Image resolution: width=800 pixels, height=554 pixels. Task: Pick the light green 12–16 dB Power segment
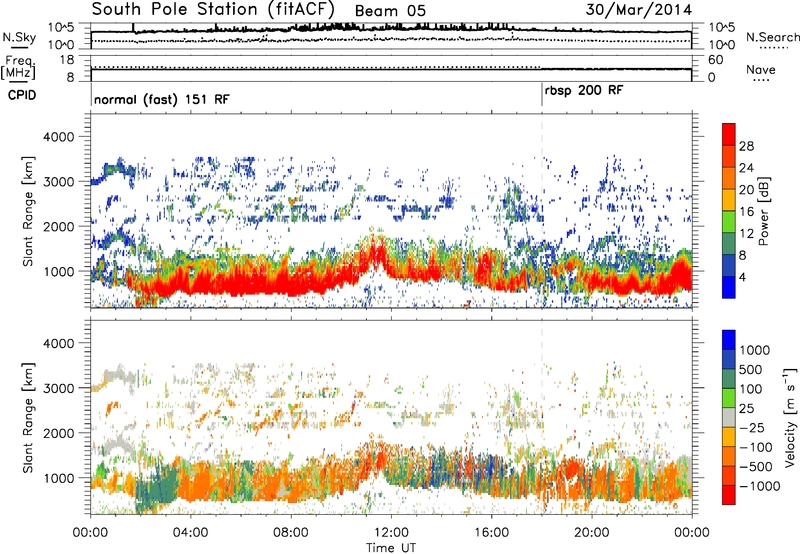(729, 222)
